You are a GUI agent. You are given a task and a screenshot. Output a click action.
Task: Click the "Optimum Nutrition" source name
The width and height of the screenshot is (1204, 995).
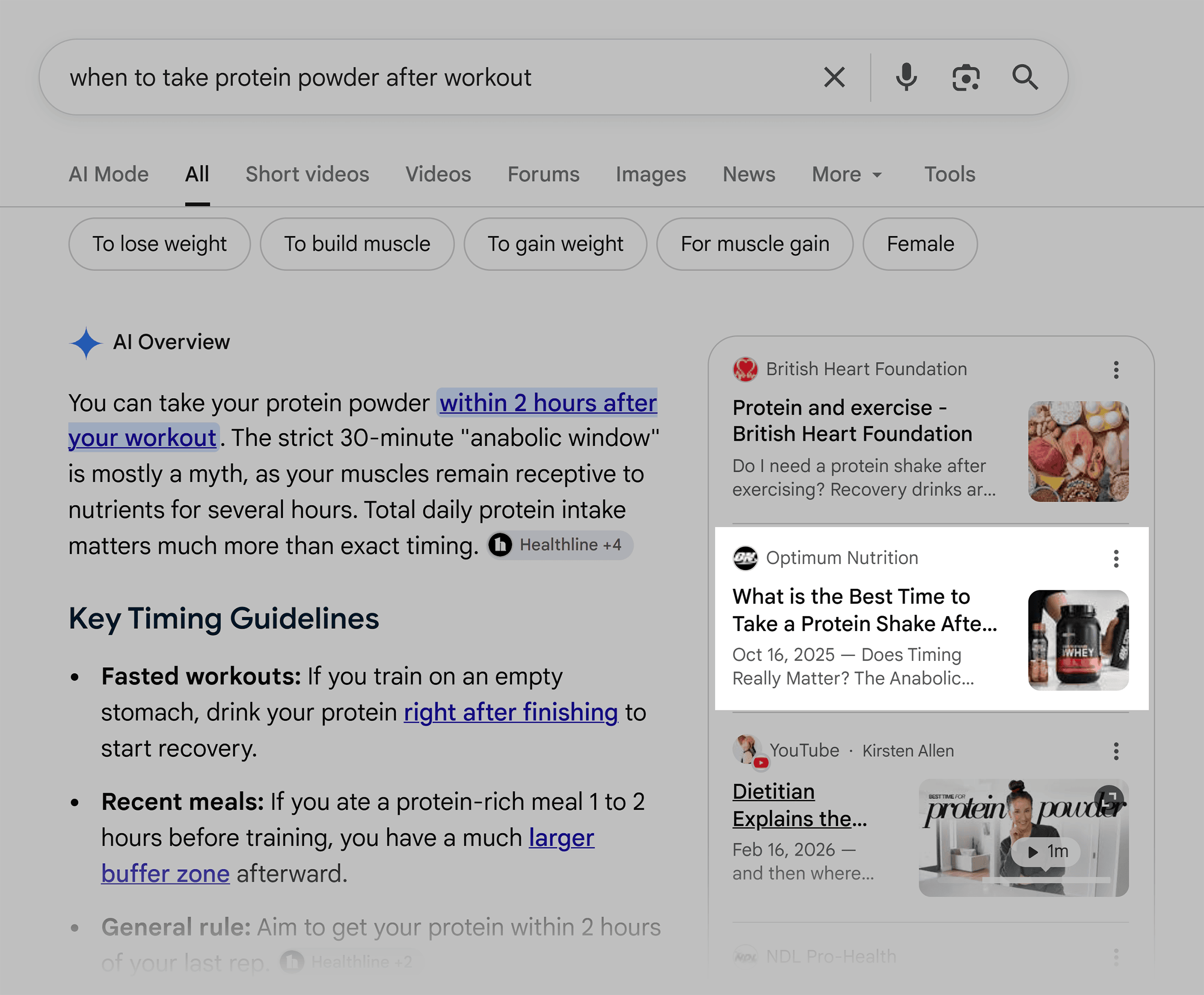tap(842, 558)
